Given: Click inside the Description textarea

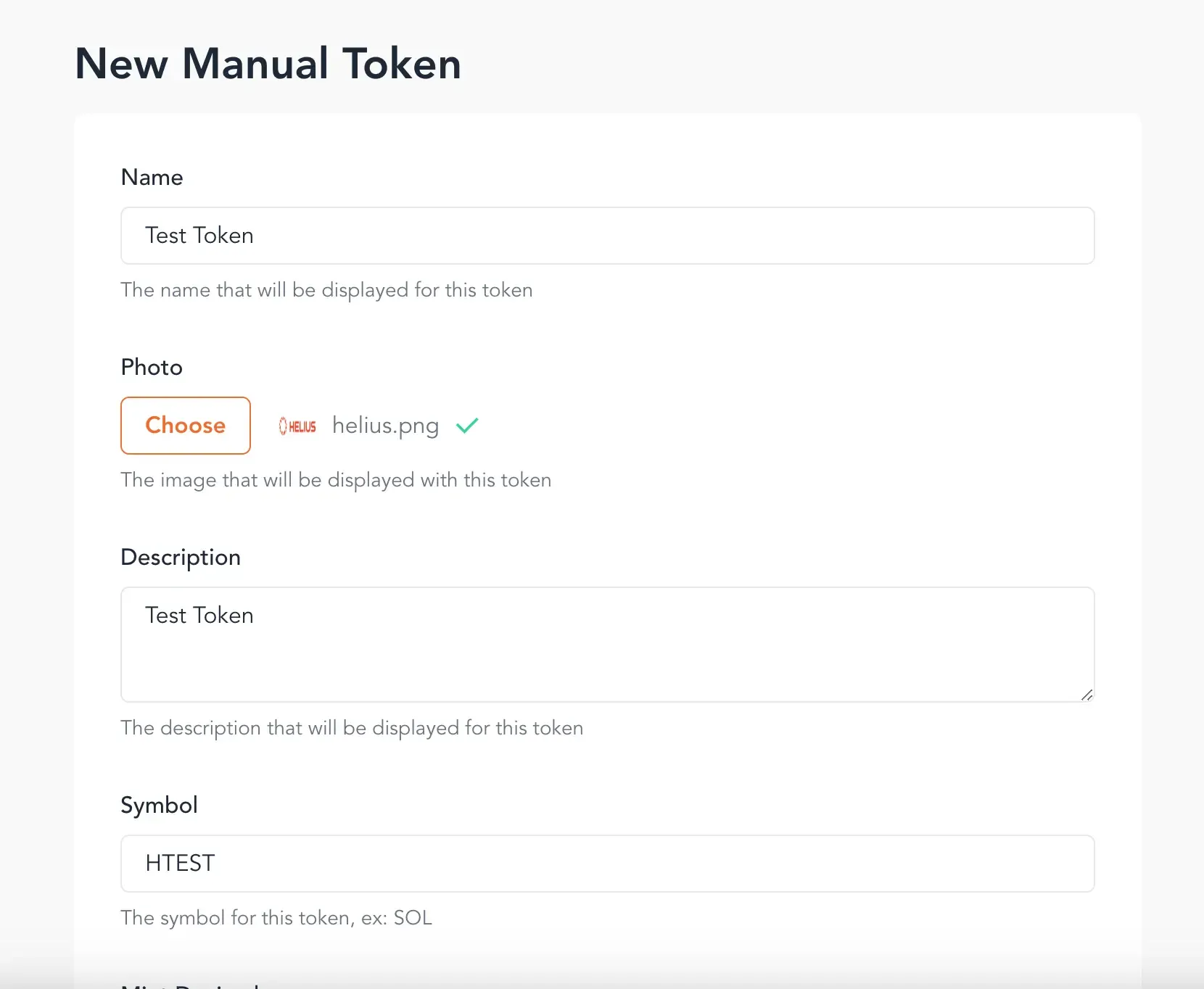Looking at the screenshot, I should [x=607, y=645].
